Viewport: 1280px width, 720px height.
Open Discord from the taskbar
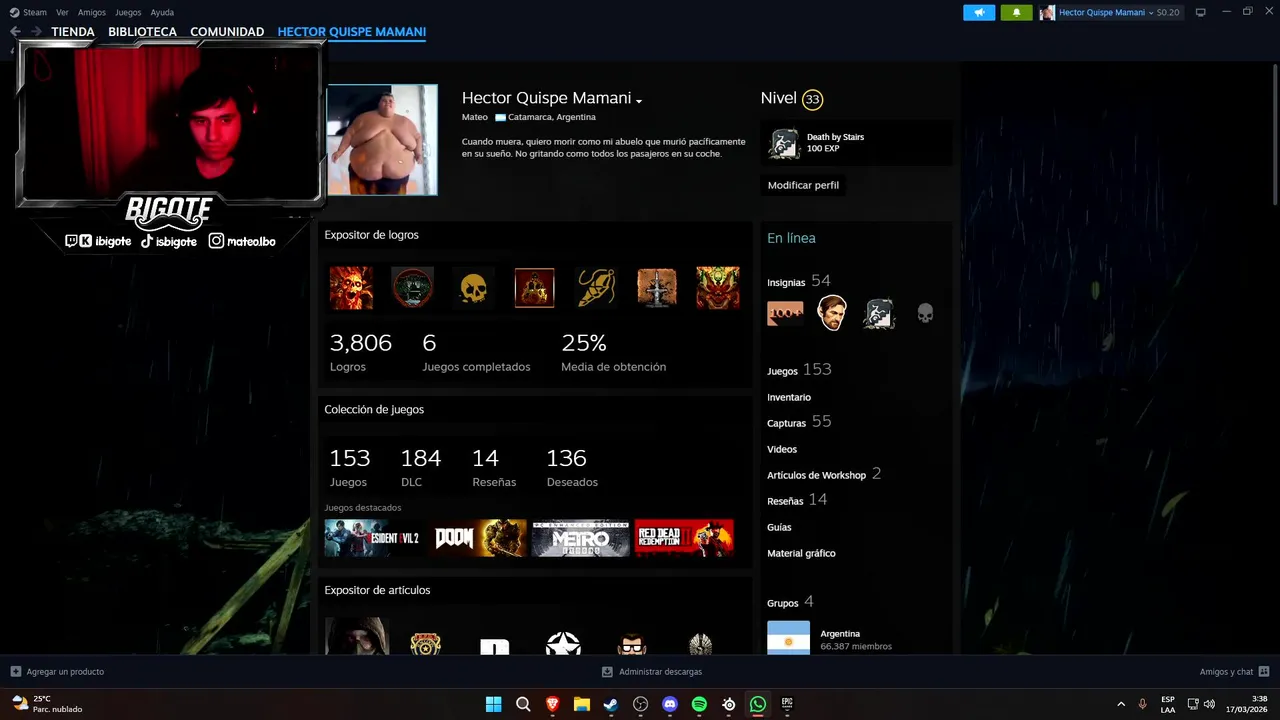[670, 704]
